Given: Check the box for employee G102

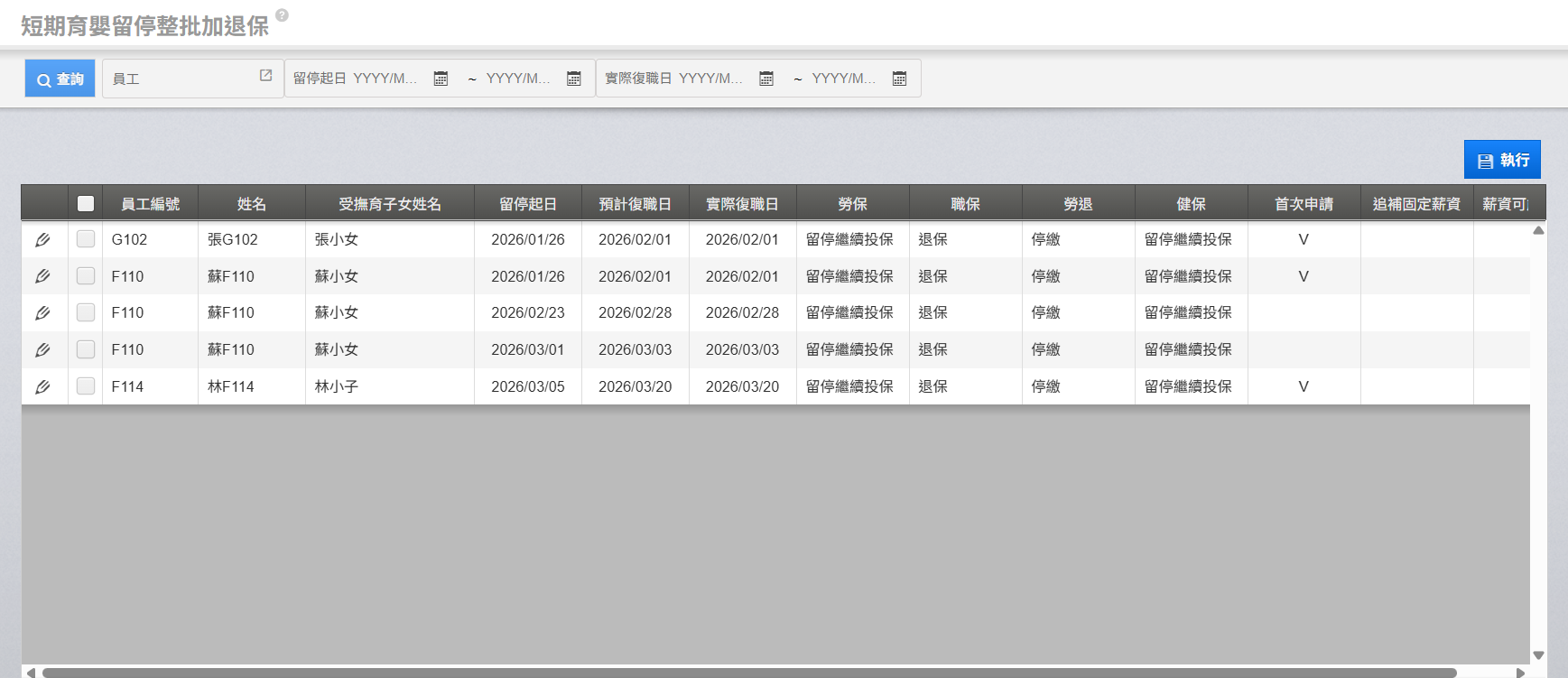Looking at the screenshot, I should [x=86, y=239].
